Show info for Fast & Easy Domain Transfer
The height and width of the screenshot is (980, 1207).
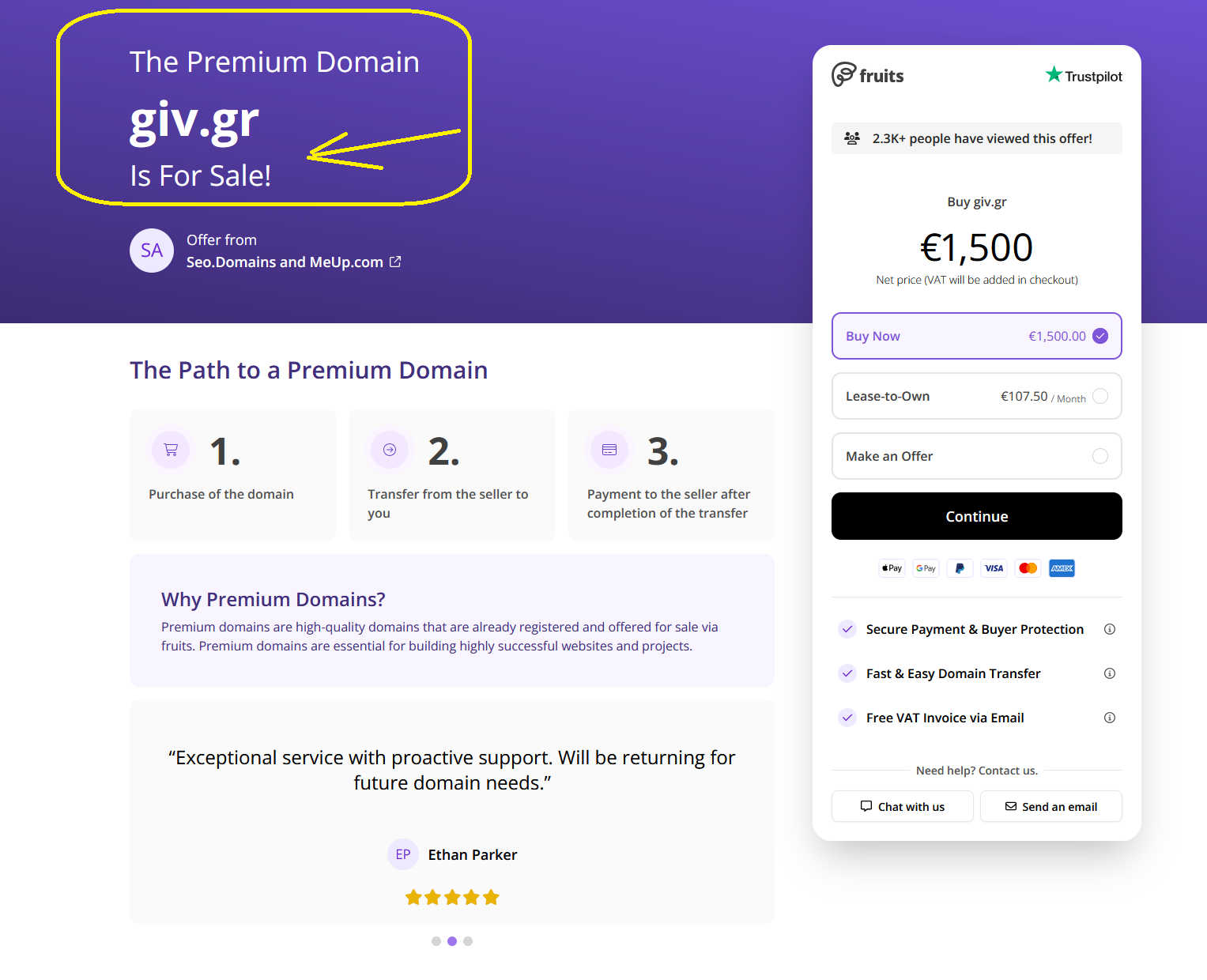(1110, 673)
